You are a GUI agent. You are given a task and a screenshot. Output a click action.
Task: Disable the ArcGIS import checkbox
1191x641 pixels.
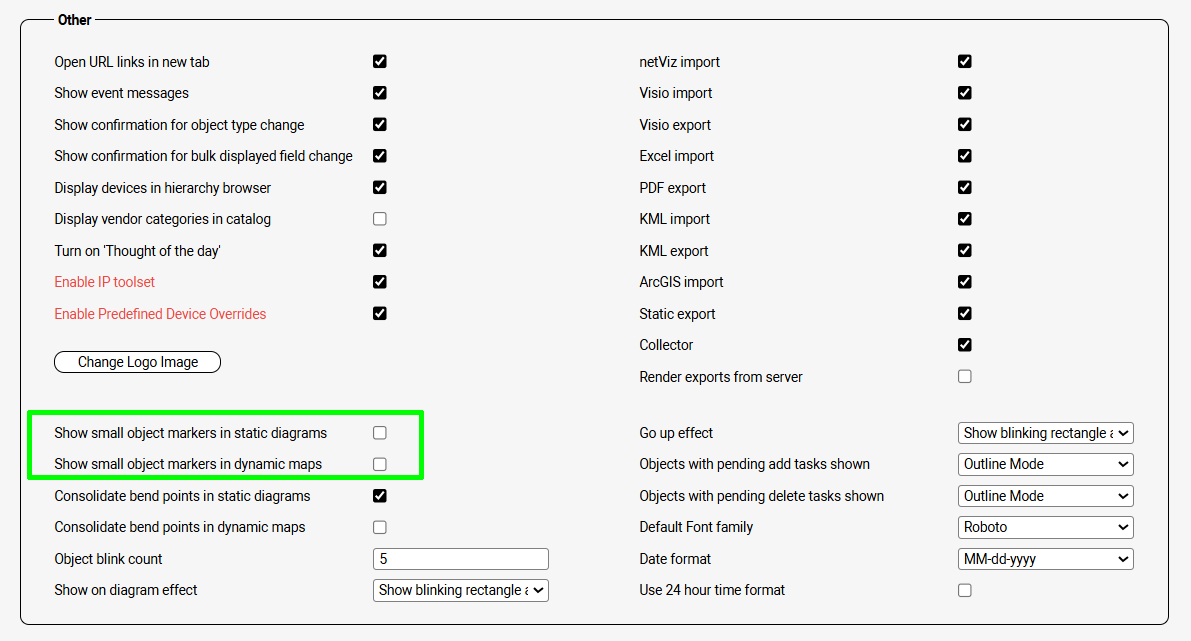point(965,282)
